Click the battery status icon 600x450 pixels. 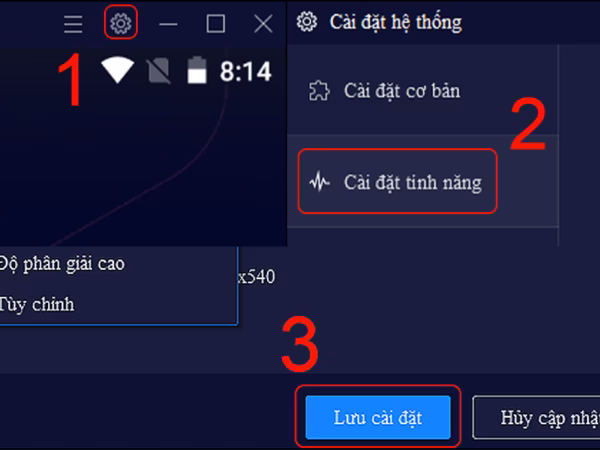click(x=197, y=70)
